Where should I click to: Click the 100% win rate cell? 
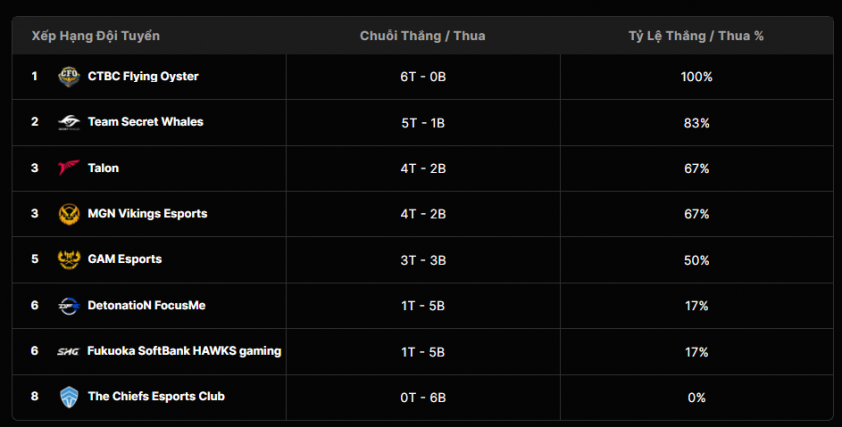(x=696, y=77)
